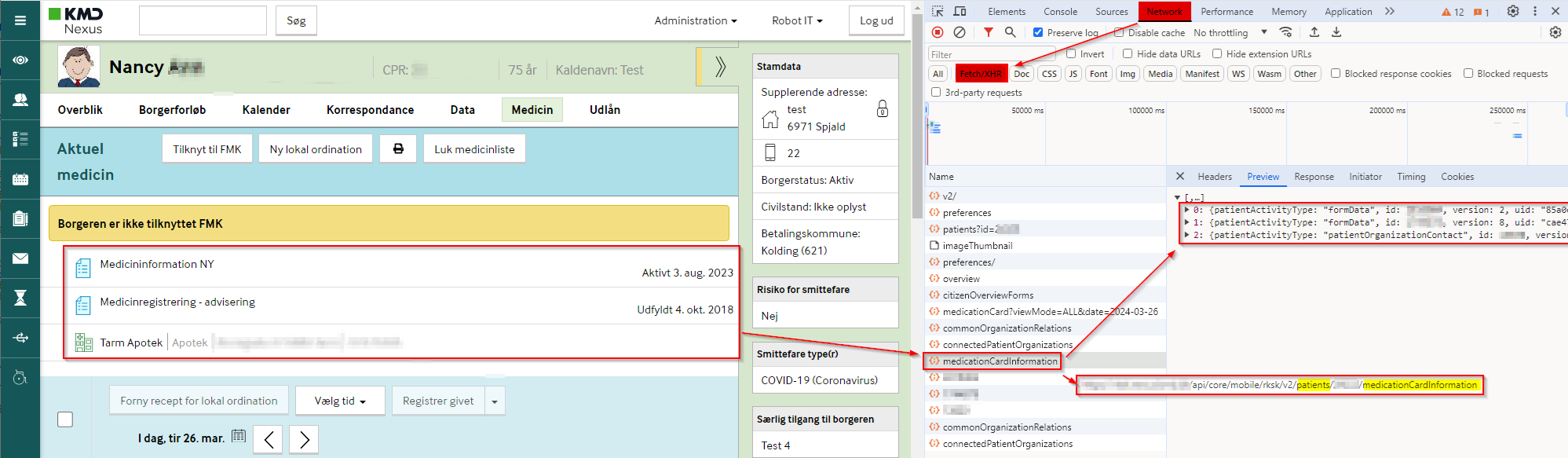Enable Hide extension URLs
The width and height of the screenshot is (1568, 458).
pyautogui.click(x=1217, y=53)
